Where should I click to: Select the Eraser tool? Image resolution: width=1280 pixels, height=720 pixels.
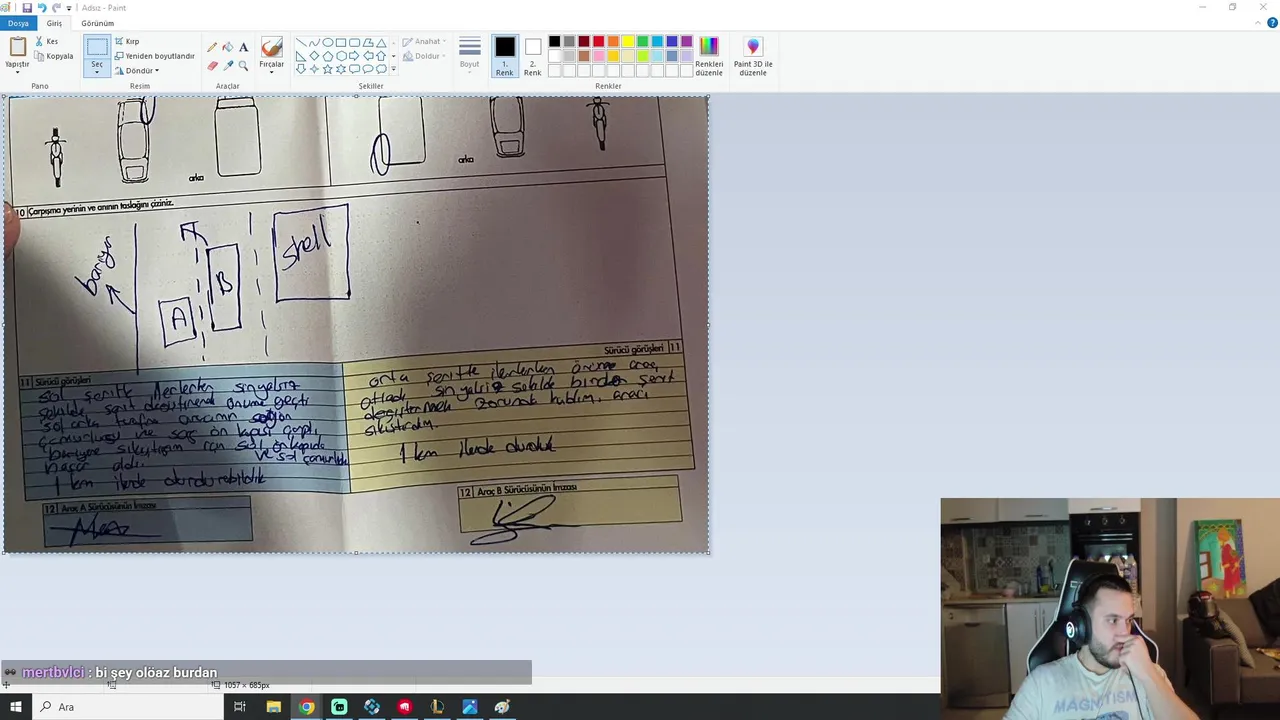212,66
